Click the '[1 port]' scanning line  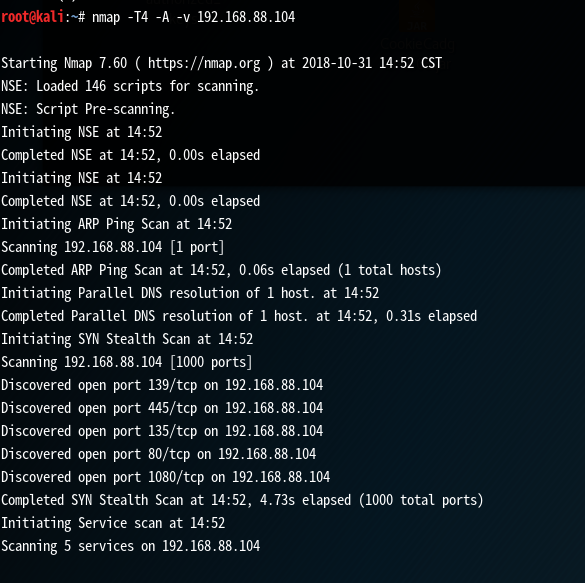[112, 247]
